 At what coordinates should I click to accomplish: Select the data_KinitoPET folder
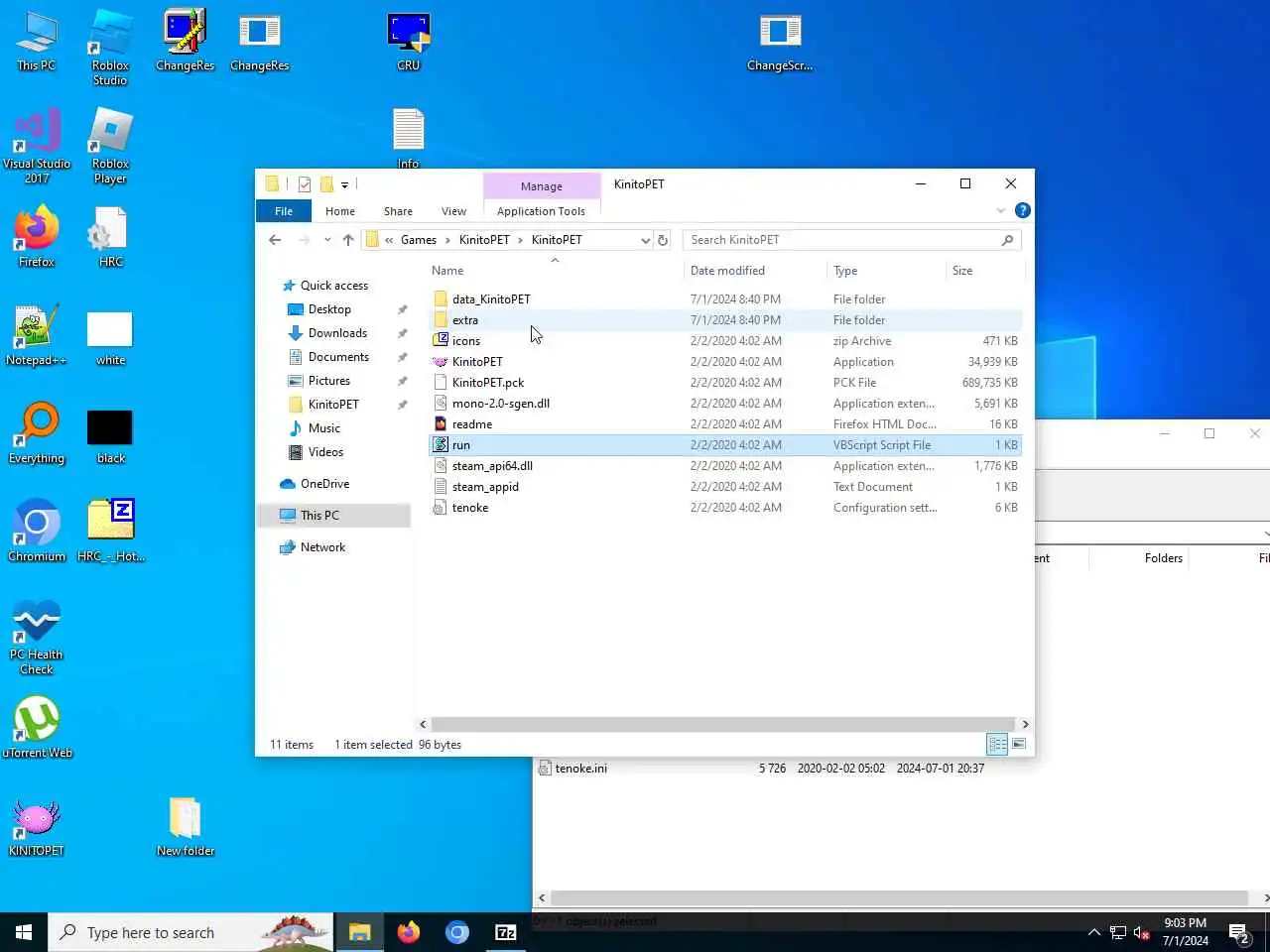coord(724,299)
